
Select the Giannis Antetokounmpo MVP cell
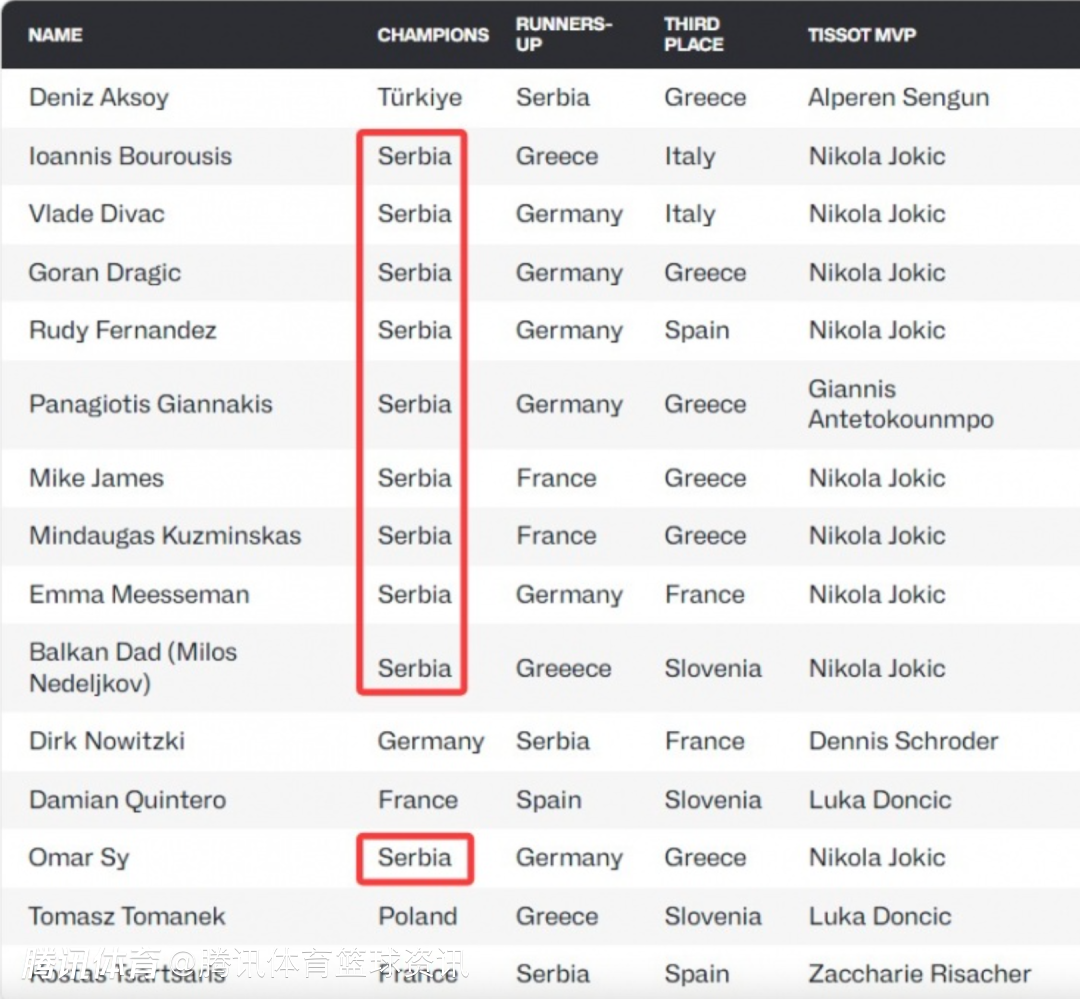pos(900,404)
